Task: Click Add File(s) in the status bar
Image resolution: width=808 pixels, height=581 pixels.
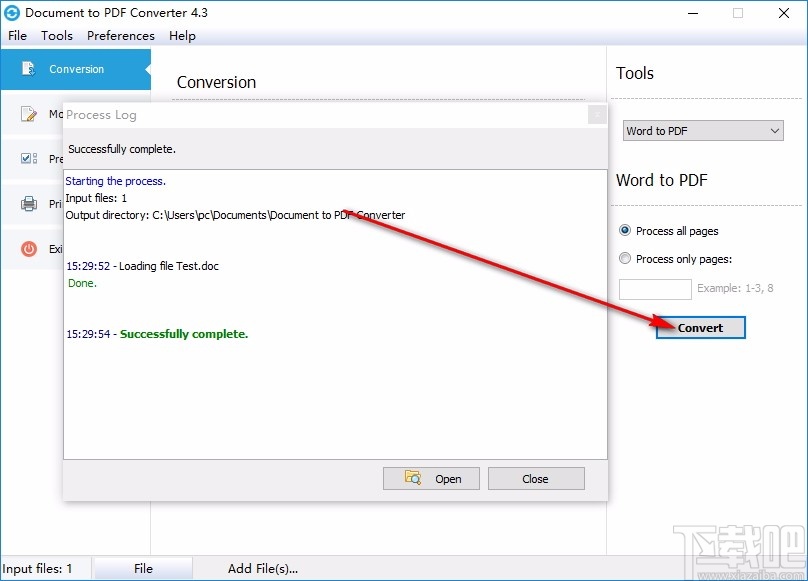Action: [x=263, y=568]
